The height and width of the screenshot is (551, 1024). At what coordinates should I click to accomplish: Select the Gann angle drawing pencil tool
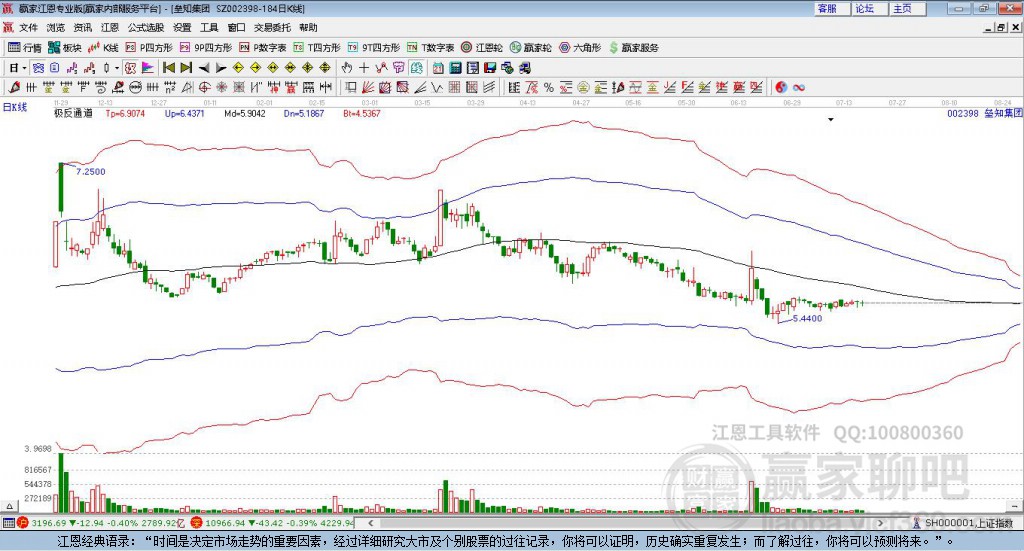click(14, 87)
